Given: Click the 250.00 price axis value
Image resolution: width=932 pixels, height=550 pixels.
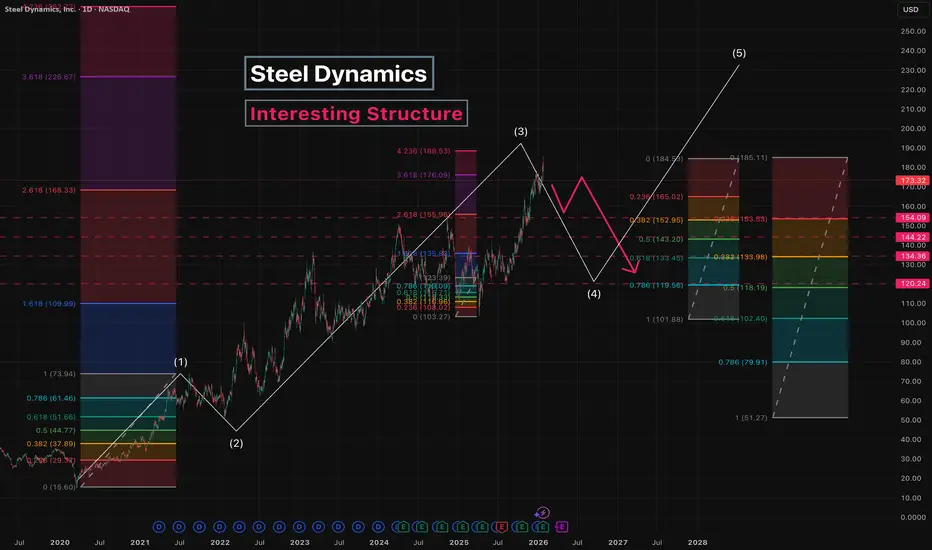Looking at the screenshot, I should [x=913, y=32].
